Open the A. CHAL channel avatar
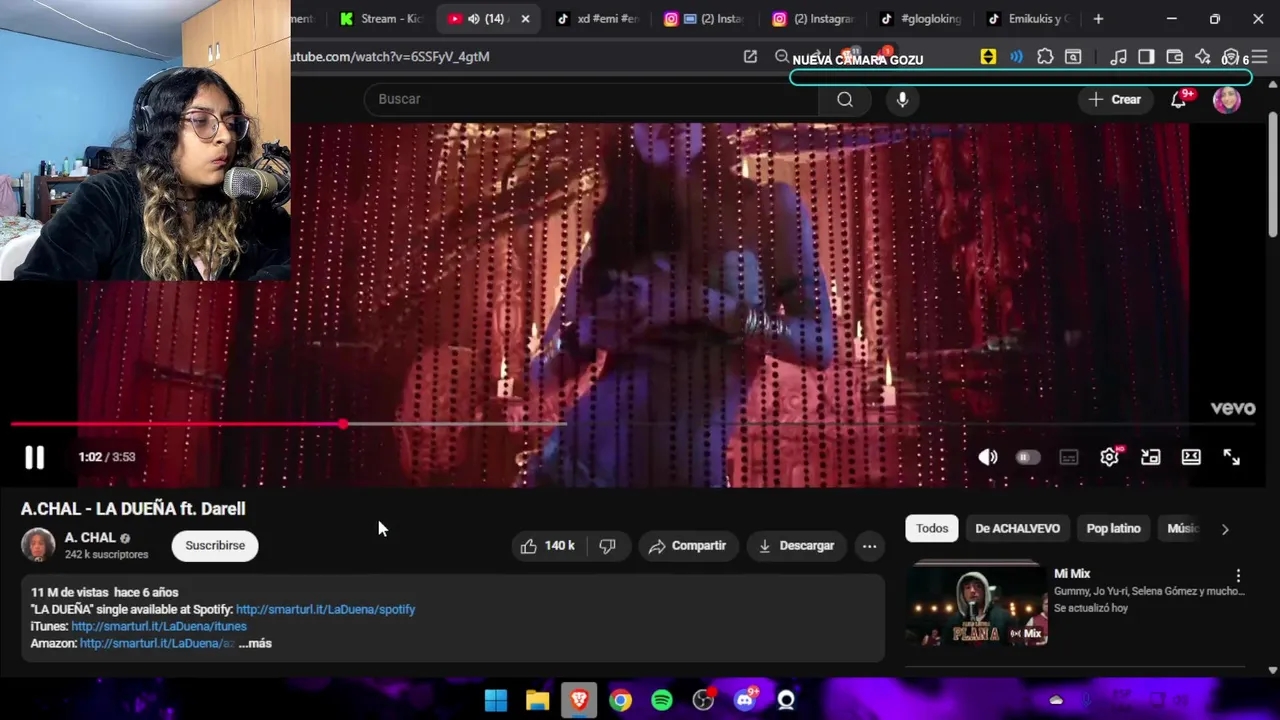This screenshot has height=720, width=1280. tap(38, 545)
